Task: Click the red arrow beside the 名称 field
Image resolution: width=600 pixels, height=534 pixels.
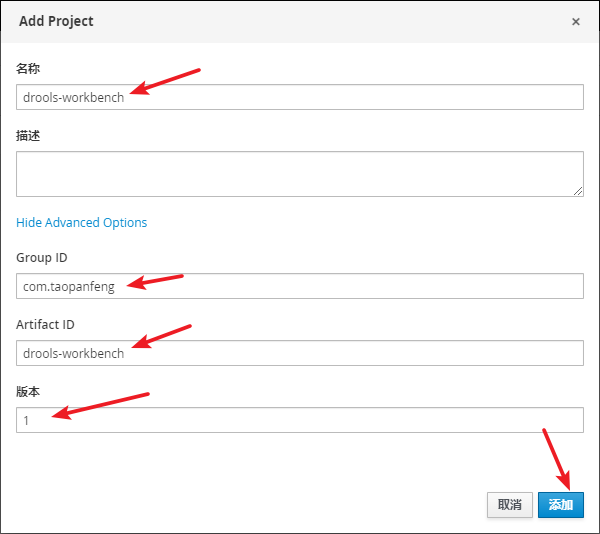Action: pos(165,81)
